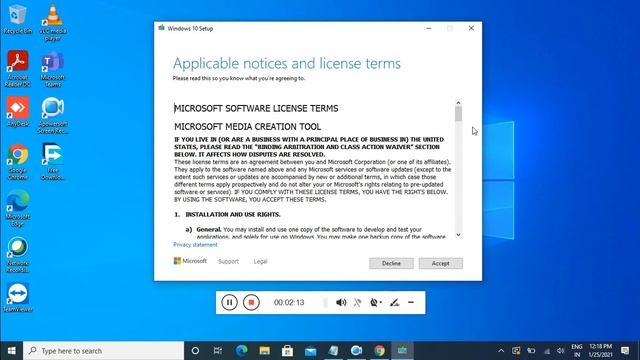Stop the screen recording

point(251,302)
